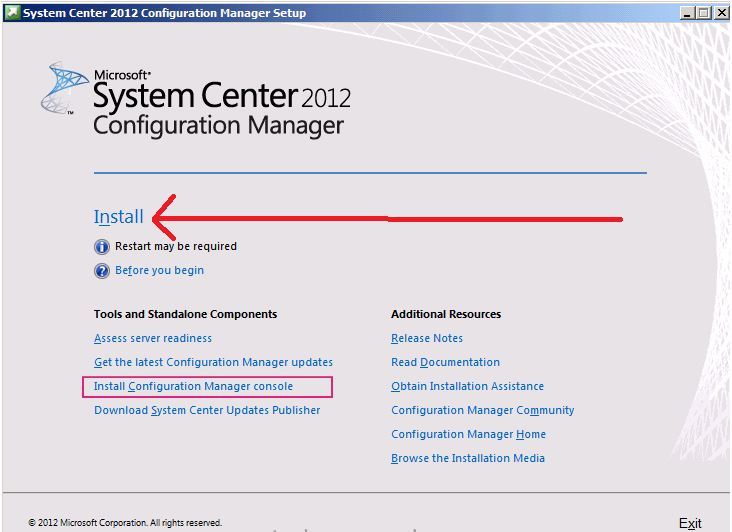Open the Release Notes link
Screen dimensions: 732x532
(427, 338)
